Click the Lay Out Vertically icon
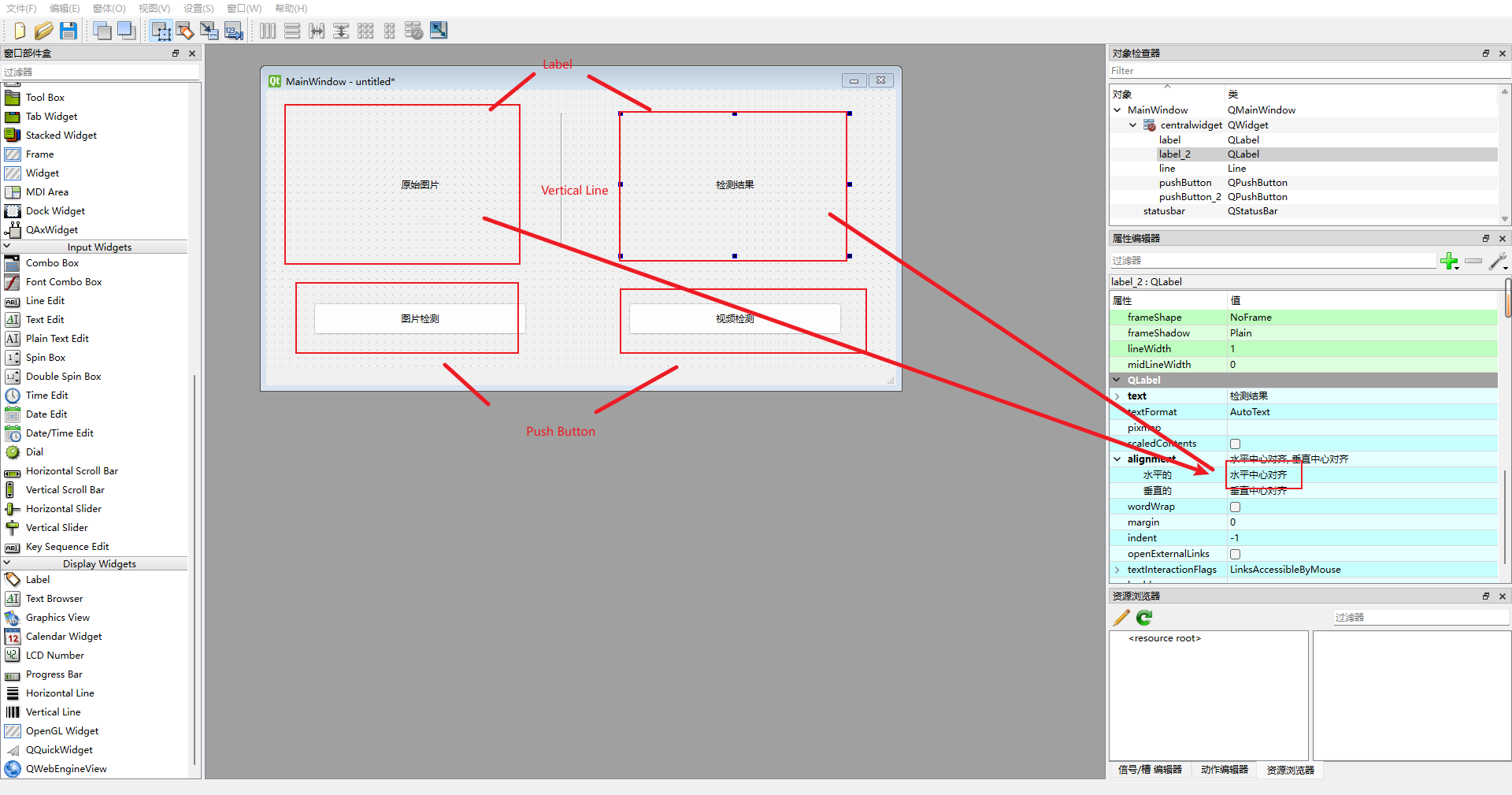The height and width of the screenshot is (795, 1512). [x=292, y=31]
